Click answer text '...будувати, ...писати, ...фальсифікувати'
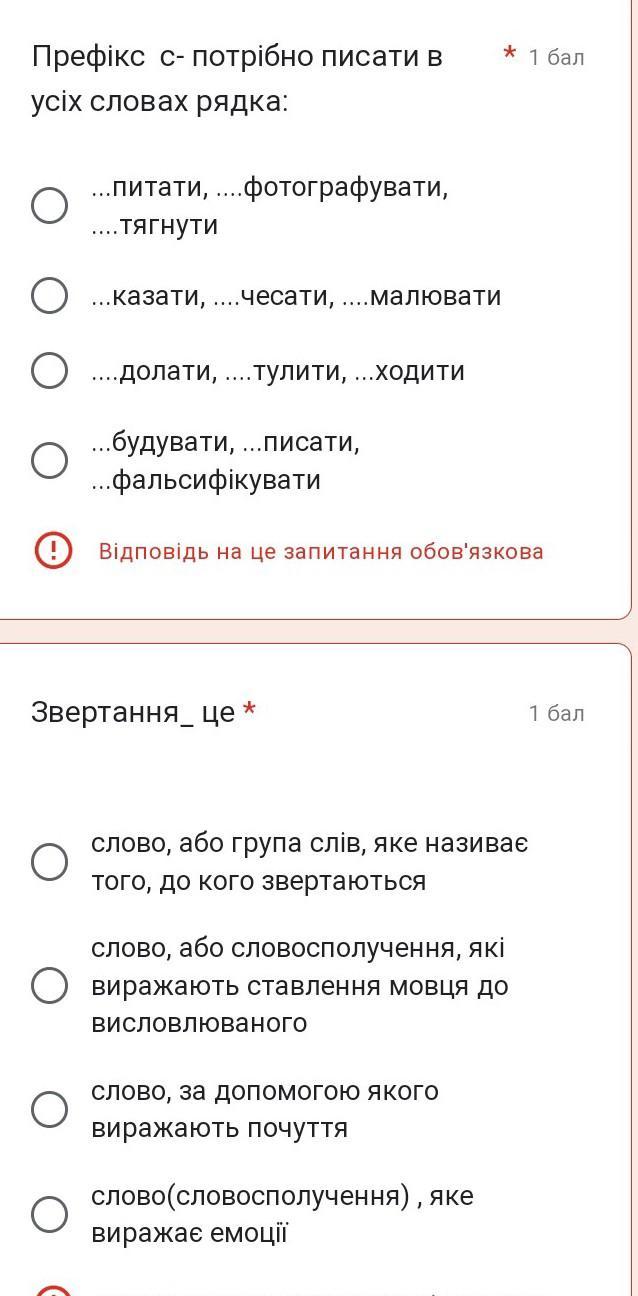The image size is (638, 1296). pos(226,461)
